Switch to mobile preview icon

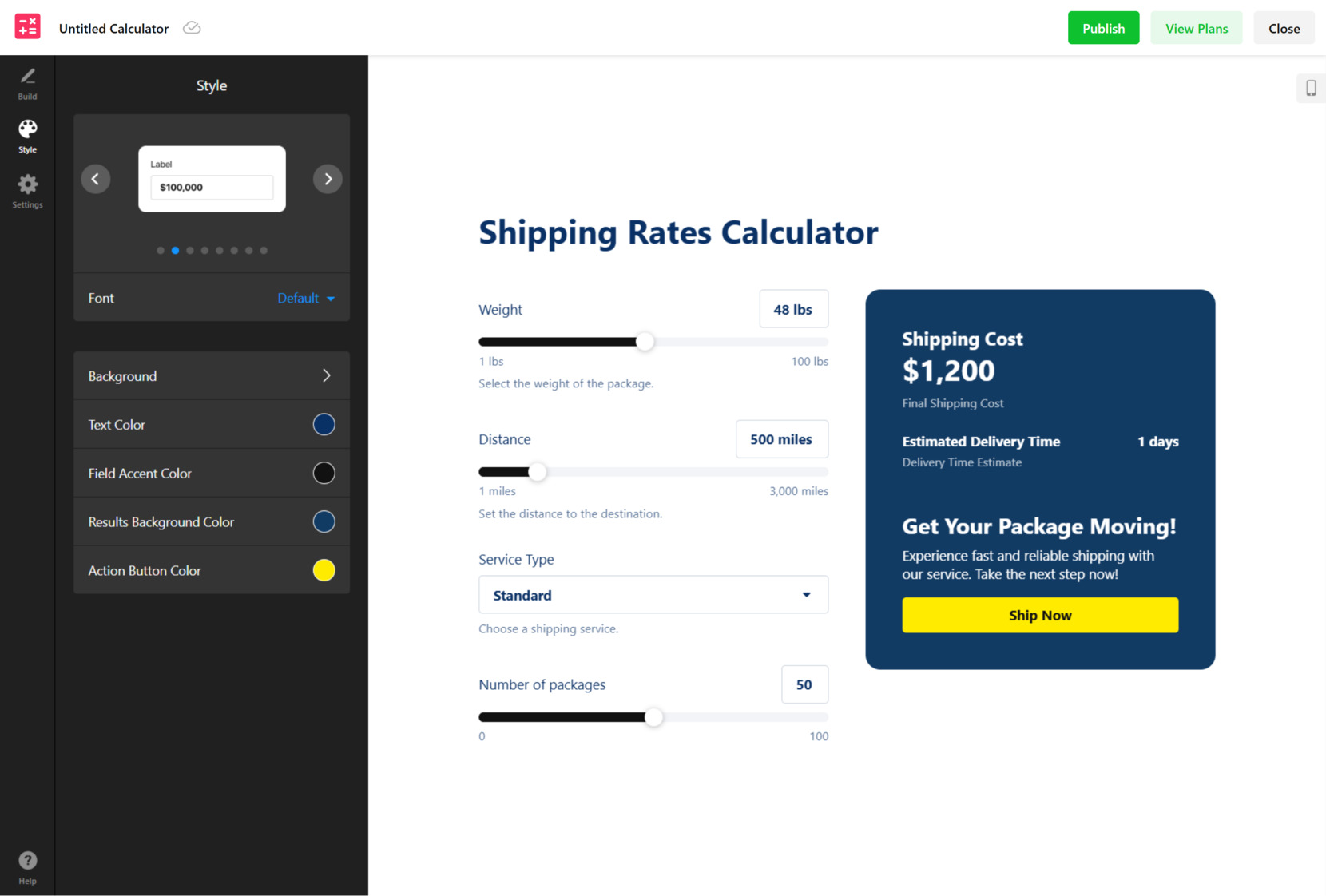point(1311,88)
